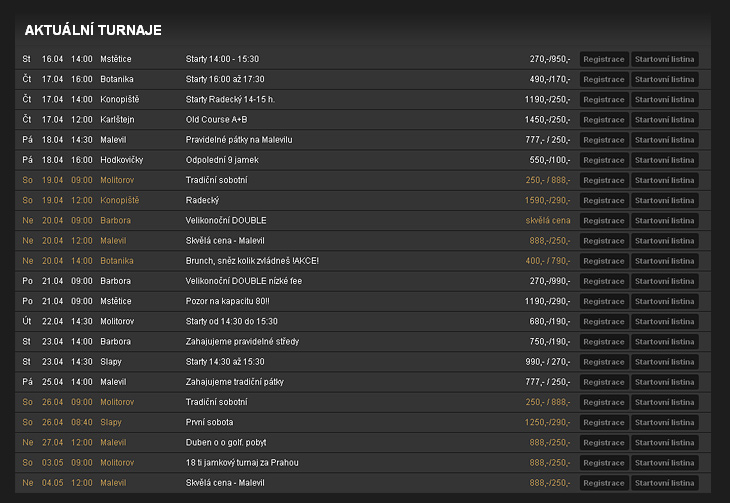The width and height of the screenshot is (730, 503).
Task: Click Registrace for Barbora 23.04 pravidelné středy
Action: pos(604,342)
